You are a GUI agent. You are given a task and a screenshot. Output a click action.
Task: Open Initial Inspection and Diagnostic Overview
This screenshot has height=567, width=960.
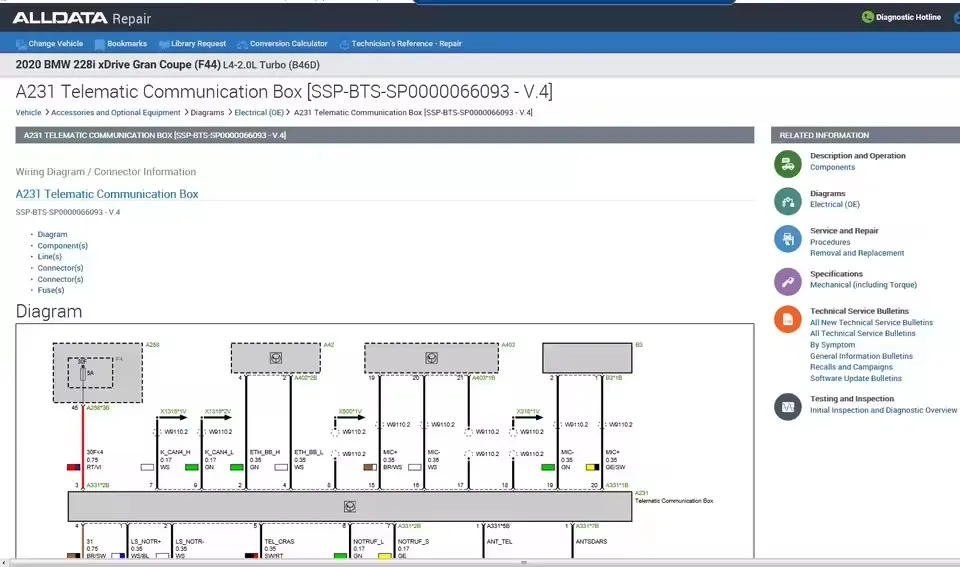tap(883, 410)
